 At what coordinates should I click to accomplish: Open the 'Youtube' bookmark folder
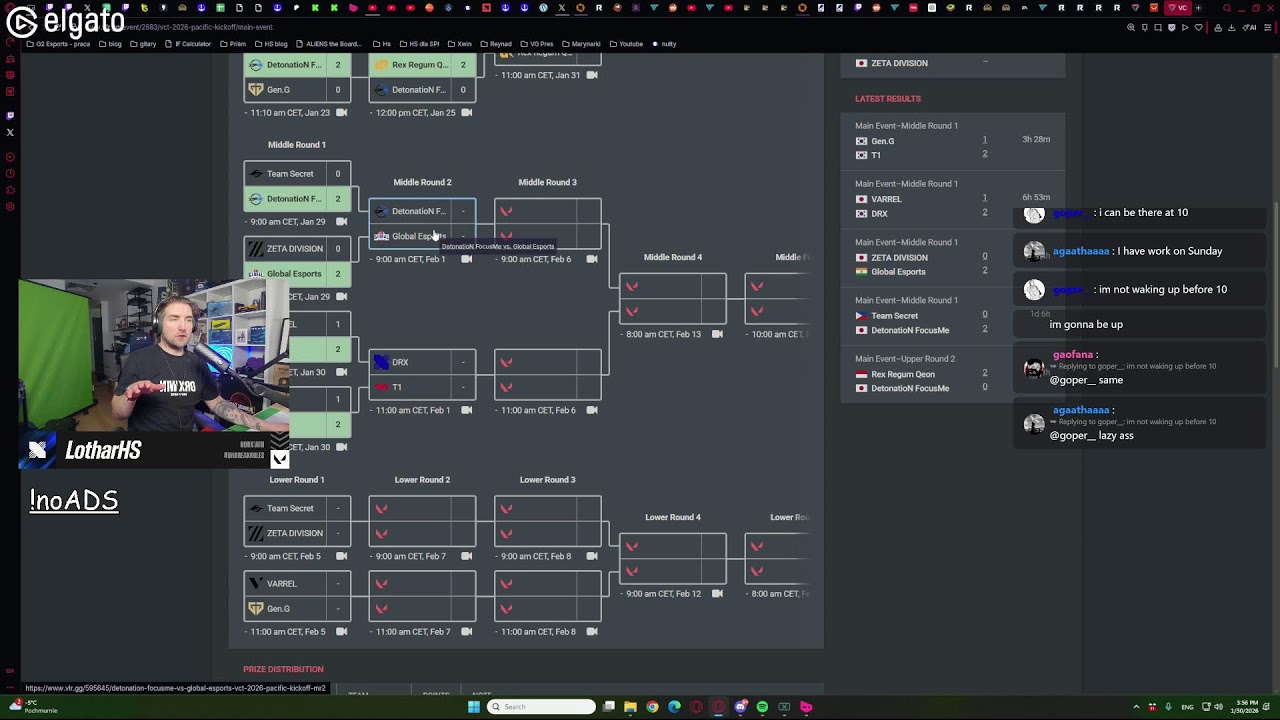tap(626, 44)
